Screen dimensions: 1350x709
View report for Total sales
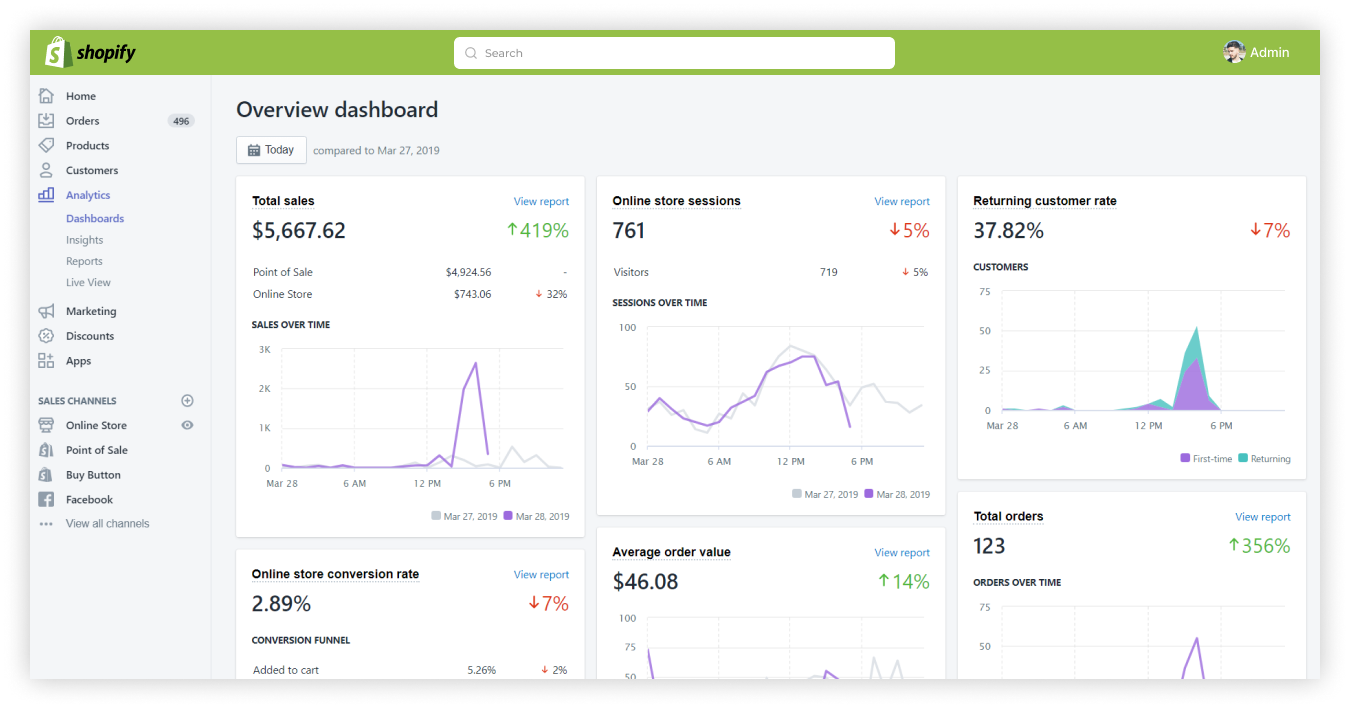pos(541,202)
